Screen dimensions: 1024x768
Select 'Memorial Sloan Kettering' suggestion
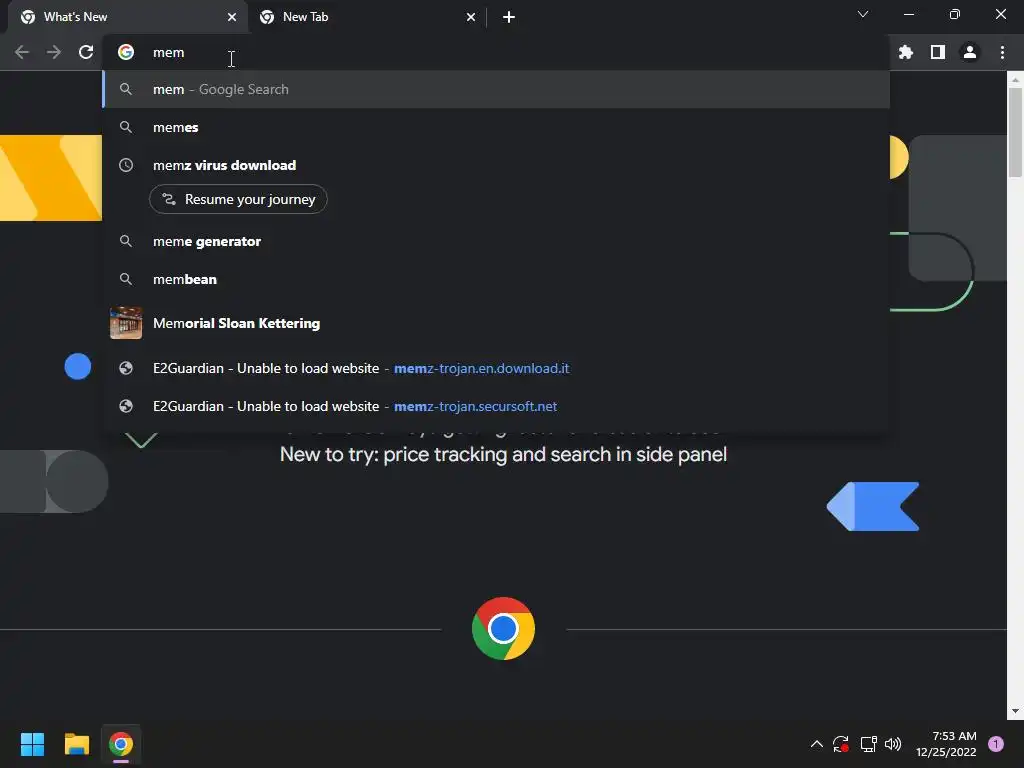click(x=496, y=323)
